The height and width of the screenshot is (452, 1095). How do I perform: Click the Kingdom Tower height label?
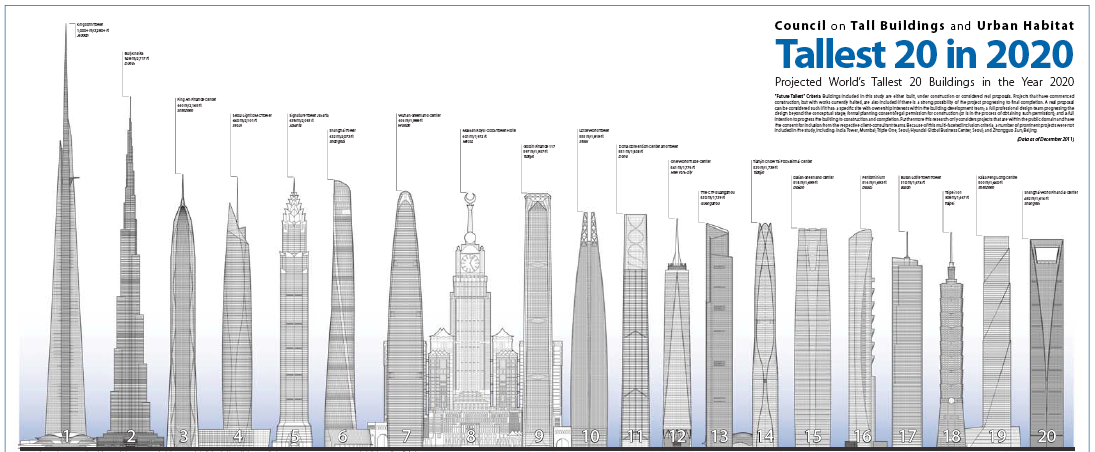pyautogui.click(x=94, y=29)
